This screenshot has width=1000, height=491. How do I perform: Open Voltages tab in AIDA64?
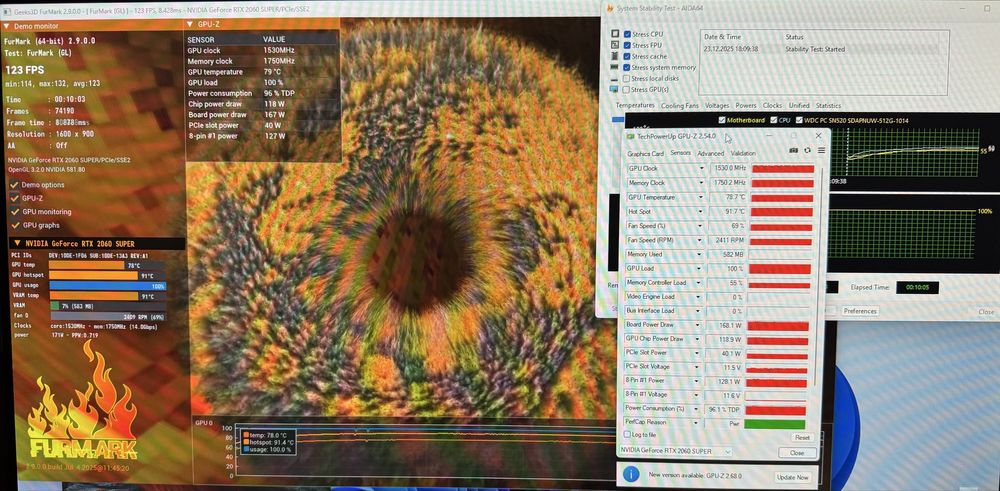click(717, 106)
